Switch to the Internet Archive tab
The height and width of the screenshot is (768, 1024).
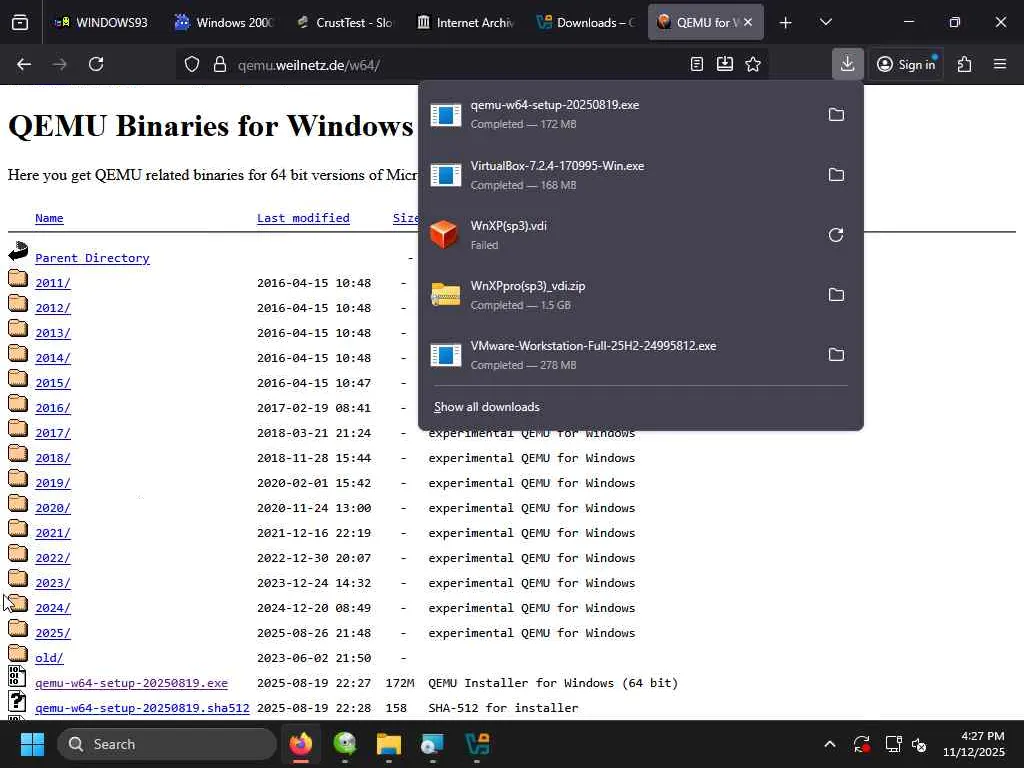pos(464,22)
